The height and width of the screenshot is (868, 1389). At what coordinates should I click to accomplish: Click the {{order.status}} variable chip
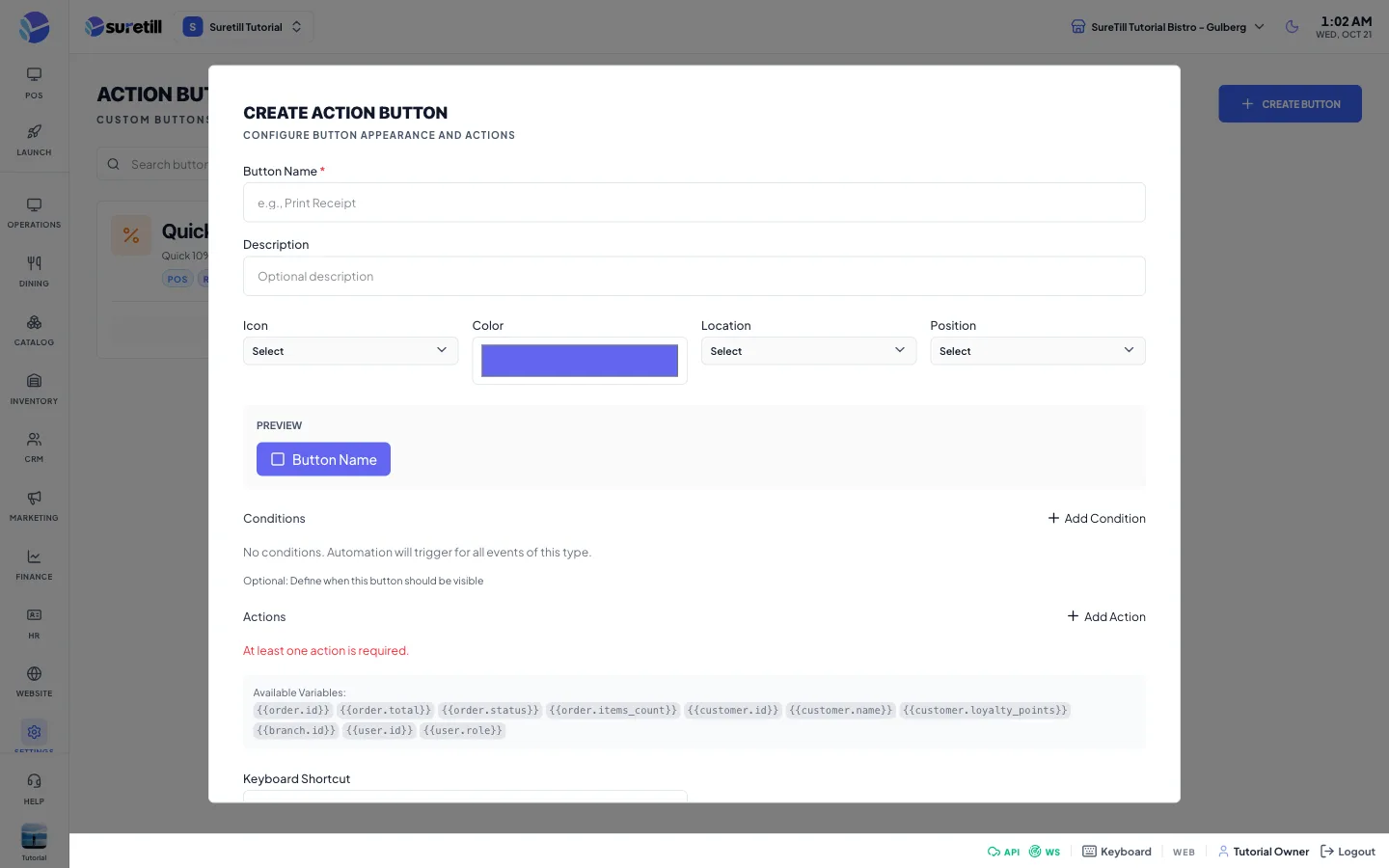(490, 711)
